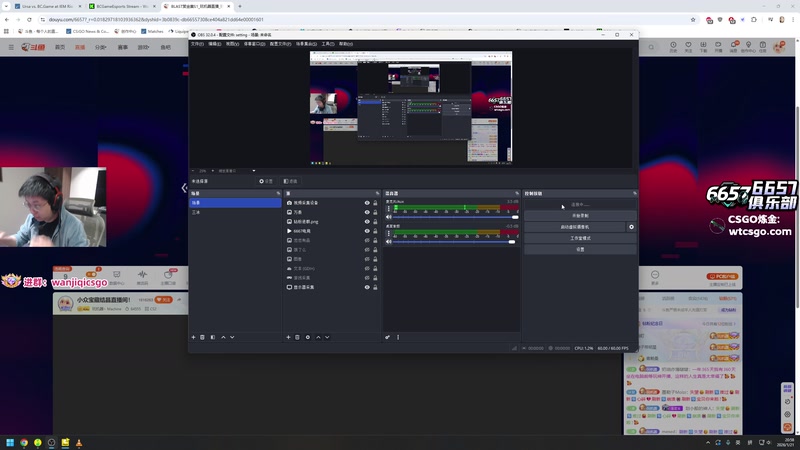Screen dimensions: 800x450
Task: Open OBS 编辑 (Edit) menu
Action: click(215, 44)
